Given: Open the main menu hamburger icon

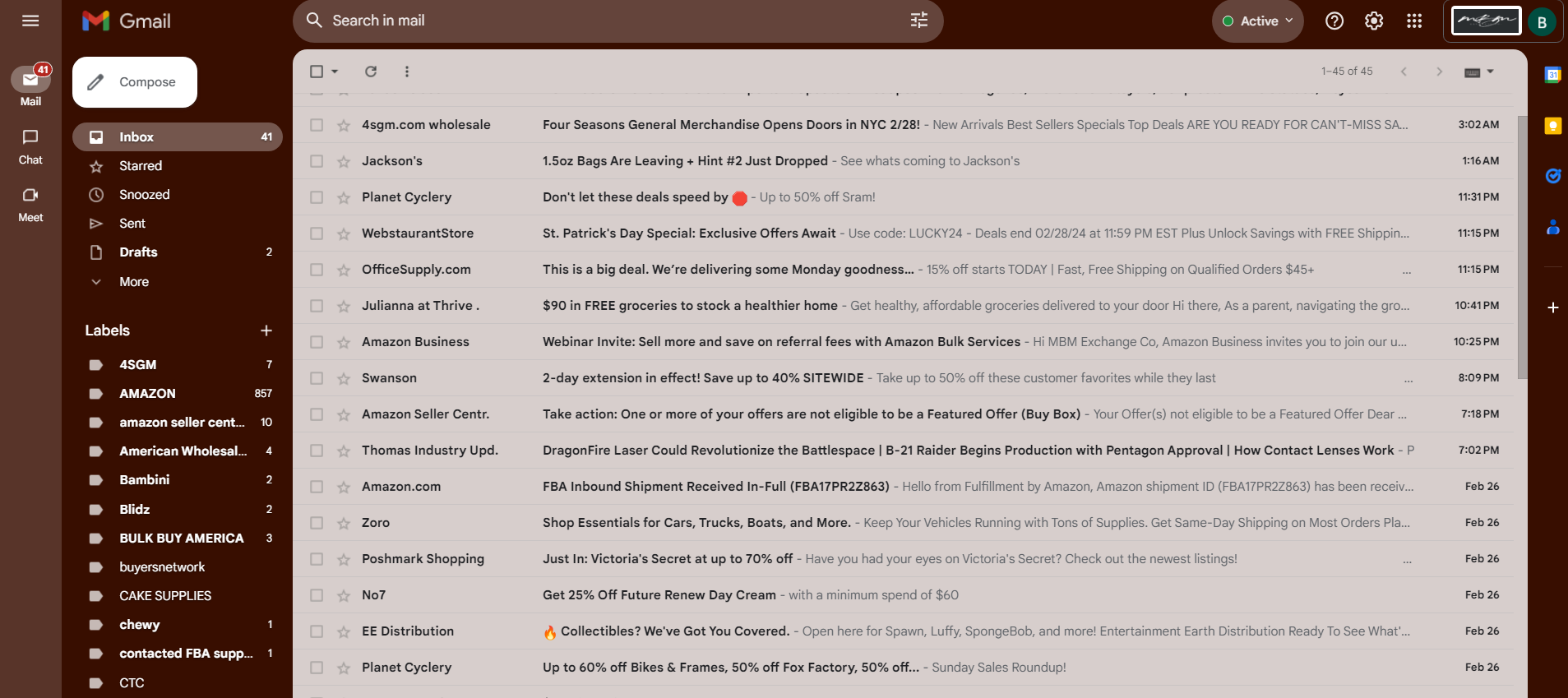Looking at the screenshot, I should 30,21.
